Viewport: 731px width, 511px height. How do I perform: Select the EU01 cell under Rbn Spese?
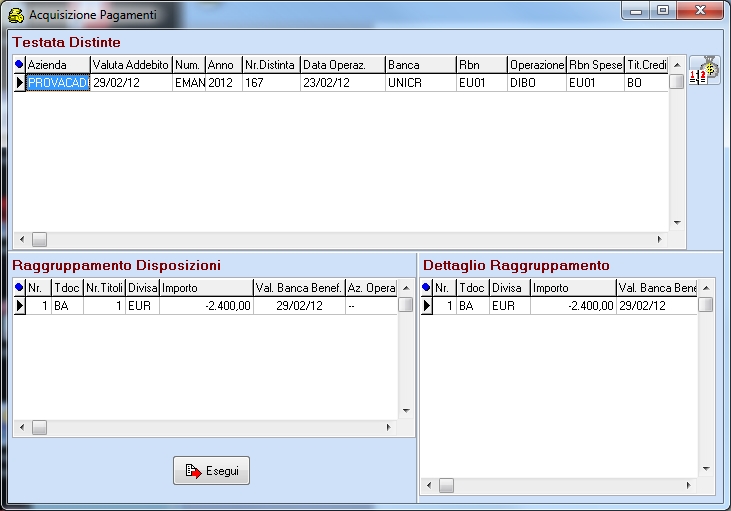[x=595, y=83]
